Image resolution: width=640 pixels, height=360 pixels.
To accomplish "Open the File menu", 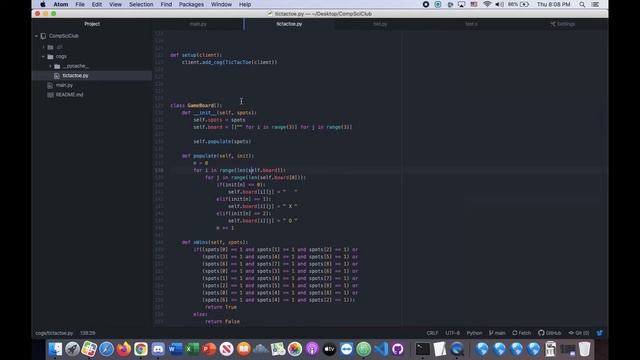I will [x=80, y=4].
